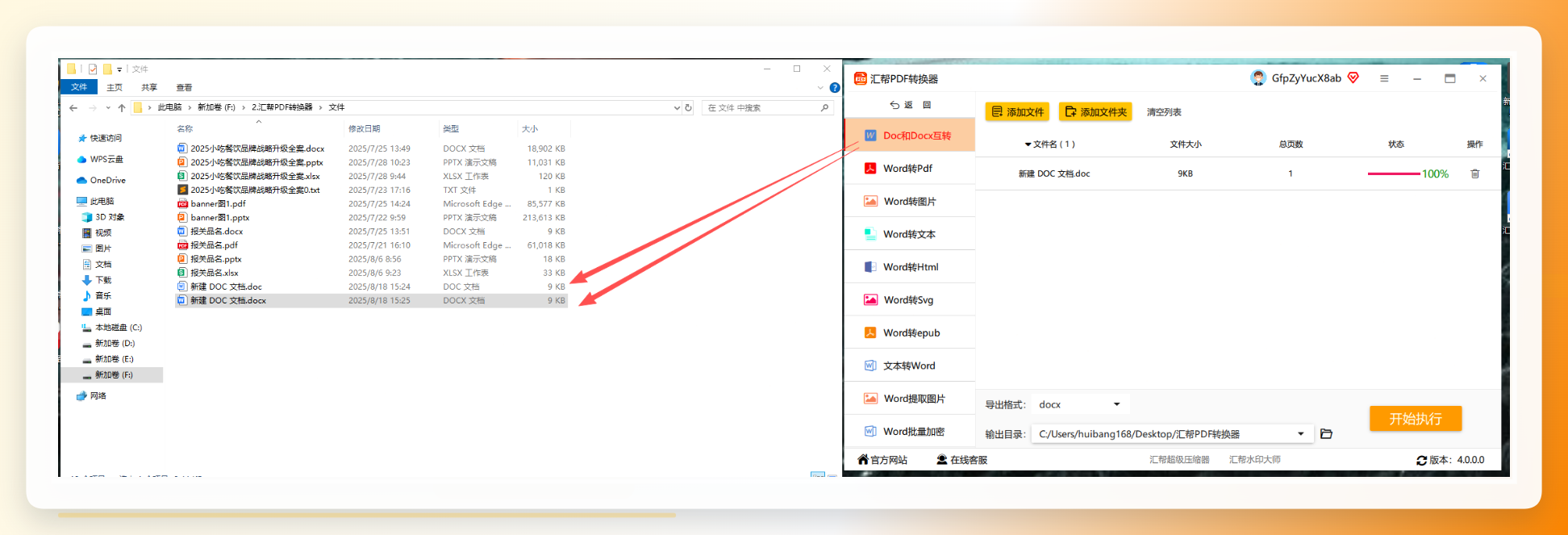The height and width of the screenshot is (535, 1568).
Task: Open the 汇帮水印大师 link
Action: click(x=1254, y=460)
